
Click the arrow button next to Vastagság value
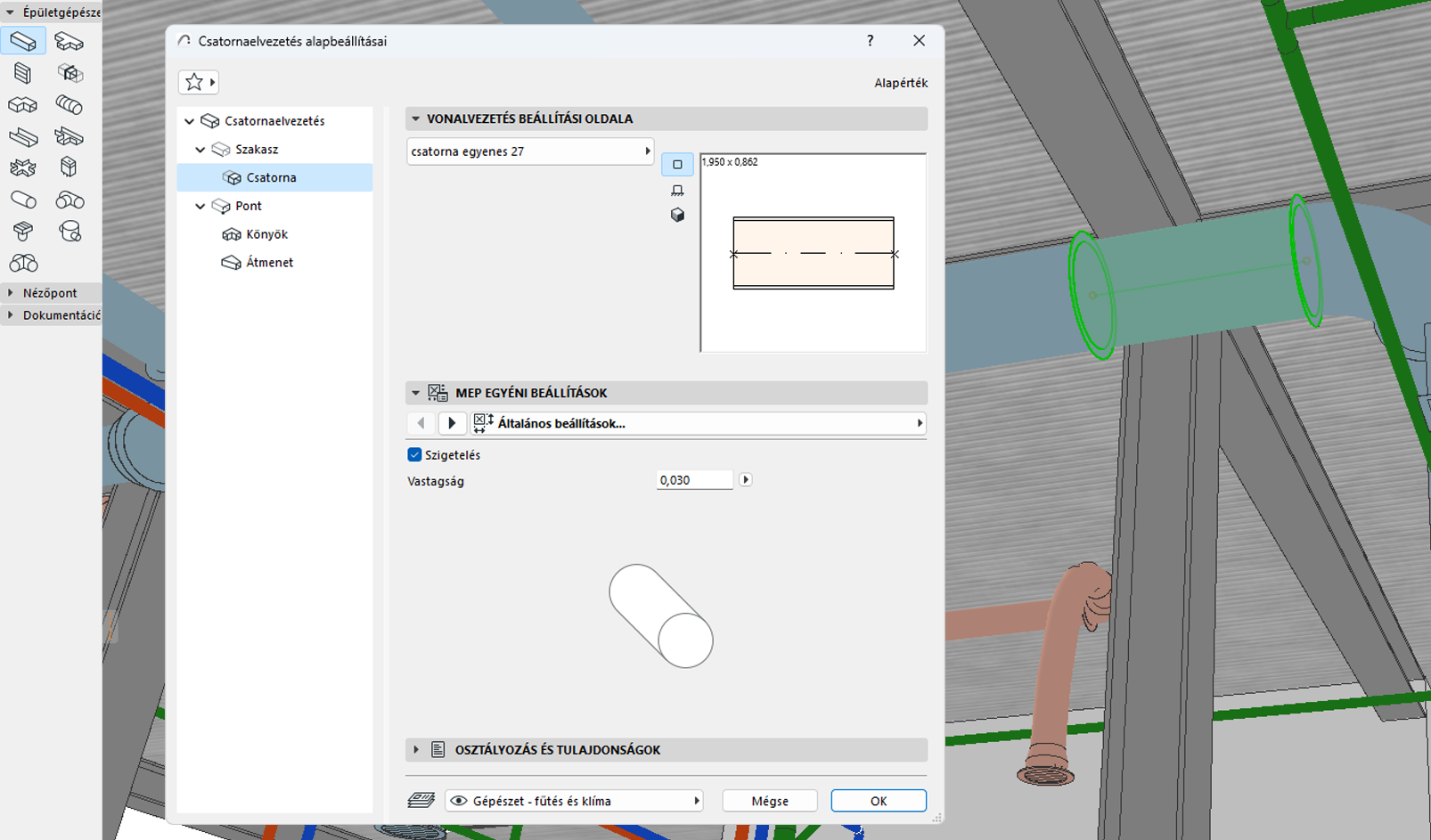click(x=746, y=480)
